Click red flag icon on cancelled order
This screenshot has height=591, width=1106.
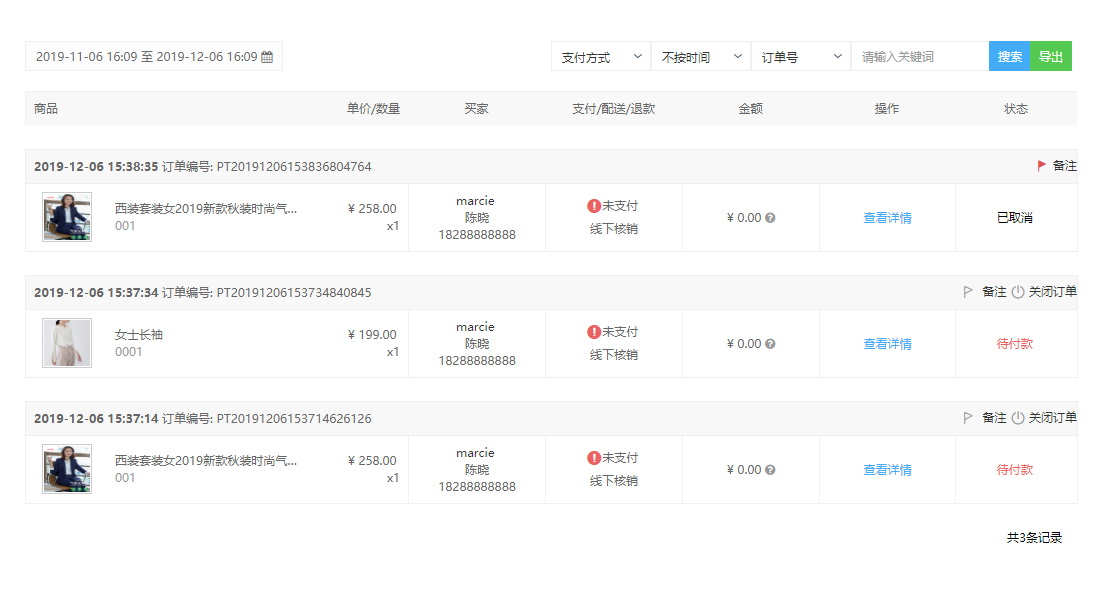point(1041,166)
